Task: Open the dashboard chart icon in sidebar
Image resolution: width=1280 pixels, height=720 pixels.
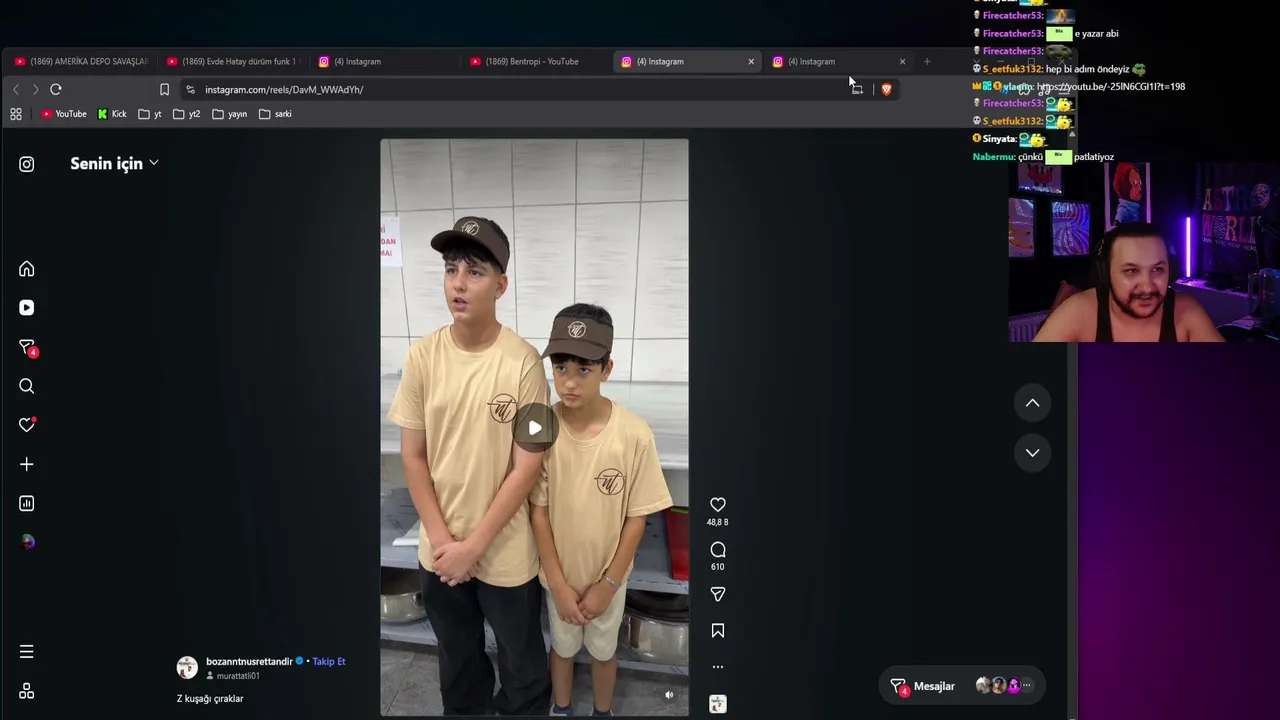Action: coord(27,503)
